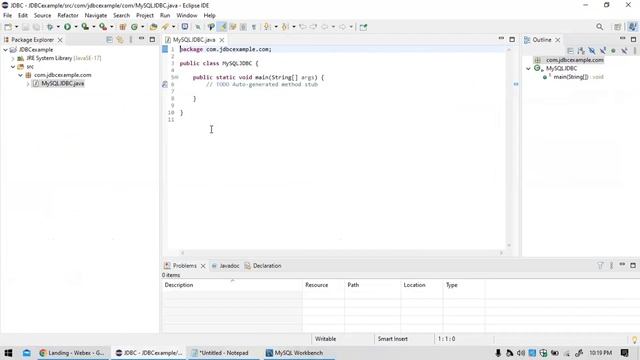
Task: Collapse the JDBCexample project node
Action: coord(5,50)
